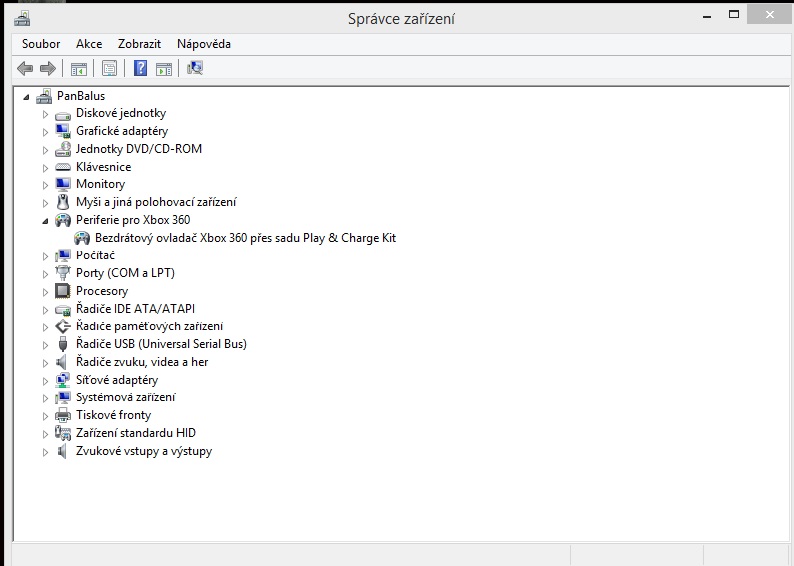The image size is (794, 566).
Task: Click the scan for hardware changes icon
Action: click(195, 68)
